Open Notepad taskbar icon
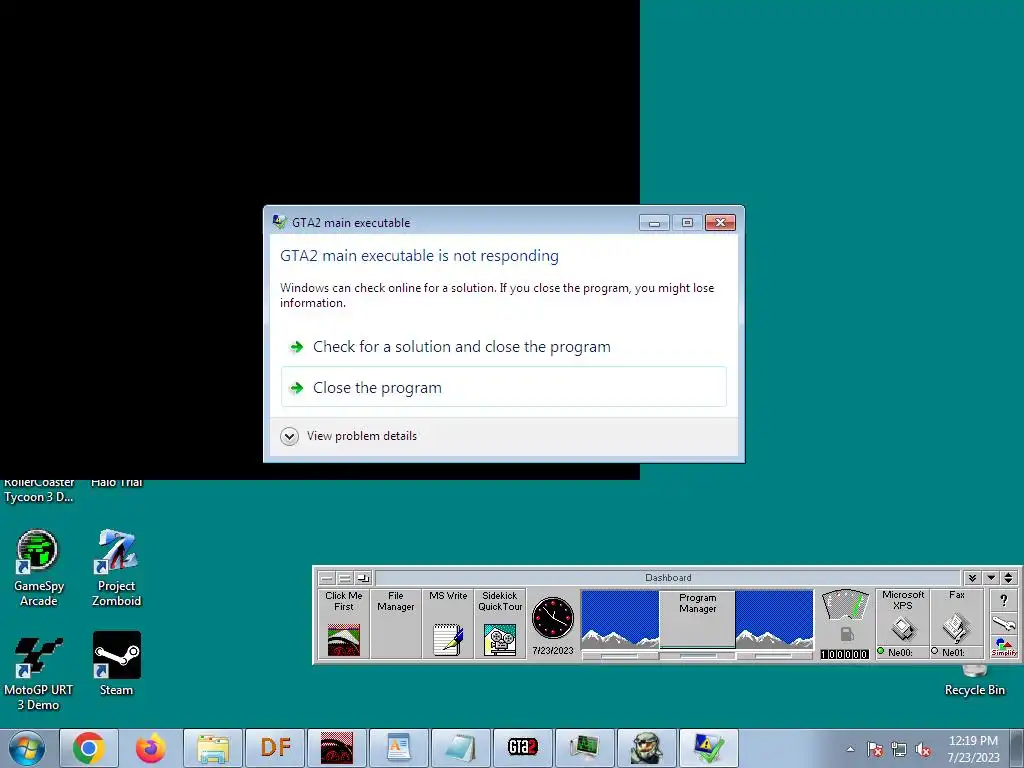 (x=461, y=748)
